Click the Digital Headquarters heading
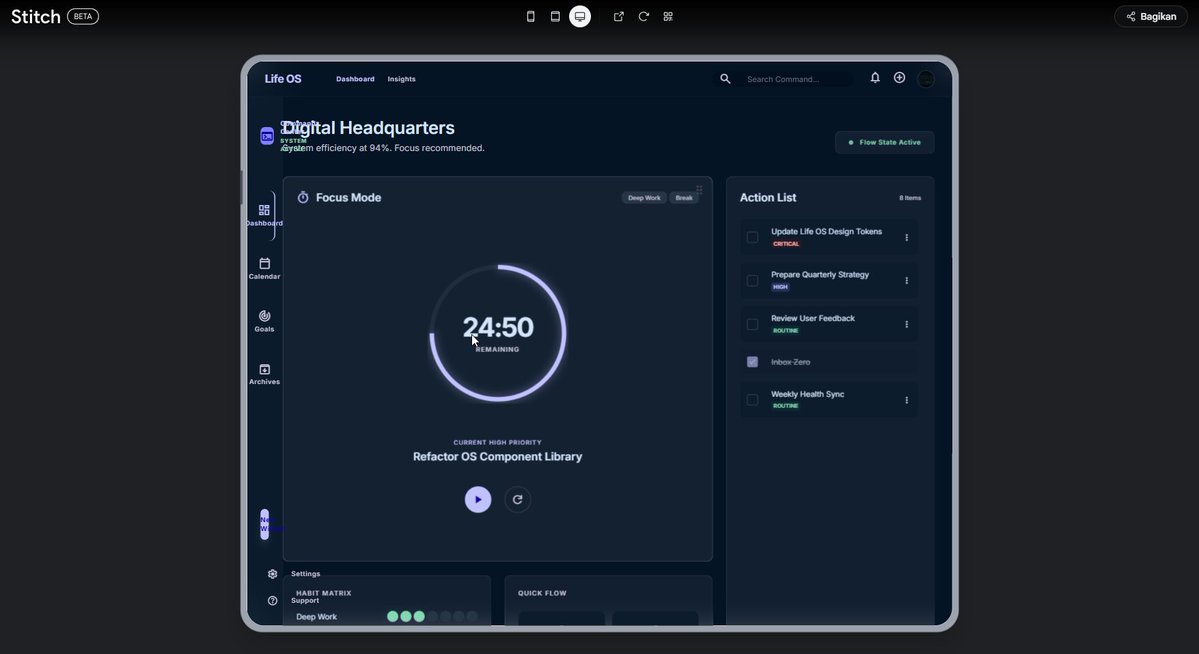 pos(369,128)
